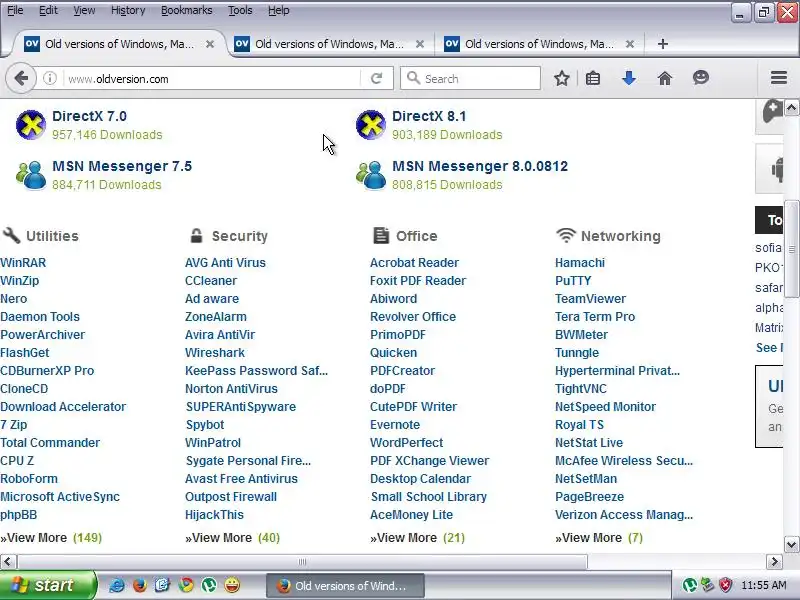Click the MSN Messenger 8.0.0812 icon
Viewport: 800px width, 600px height.
(371, 175)
